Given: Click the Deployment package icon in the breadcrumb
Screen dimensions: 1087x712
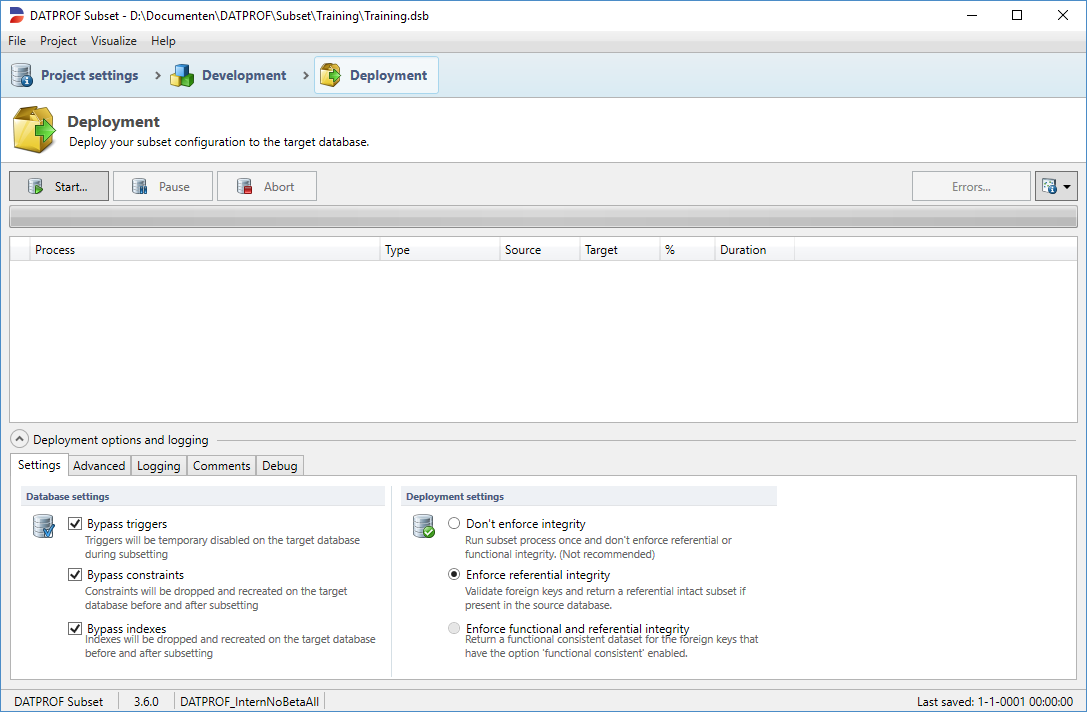Looking at the screenshot, I should 329,74.
